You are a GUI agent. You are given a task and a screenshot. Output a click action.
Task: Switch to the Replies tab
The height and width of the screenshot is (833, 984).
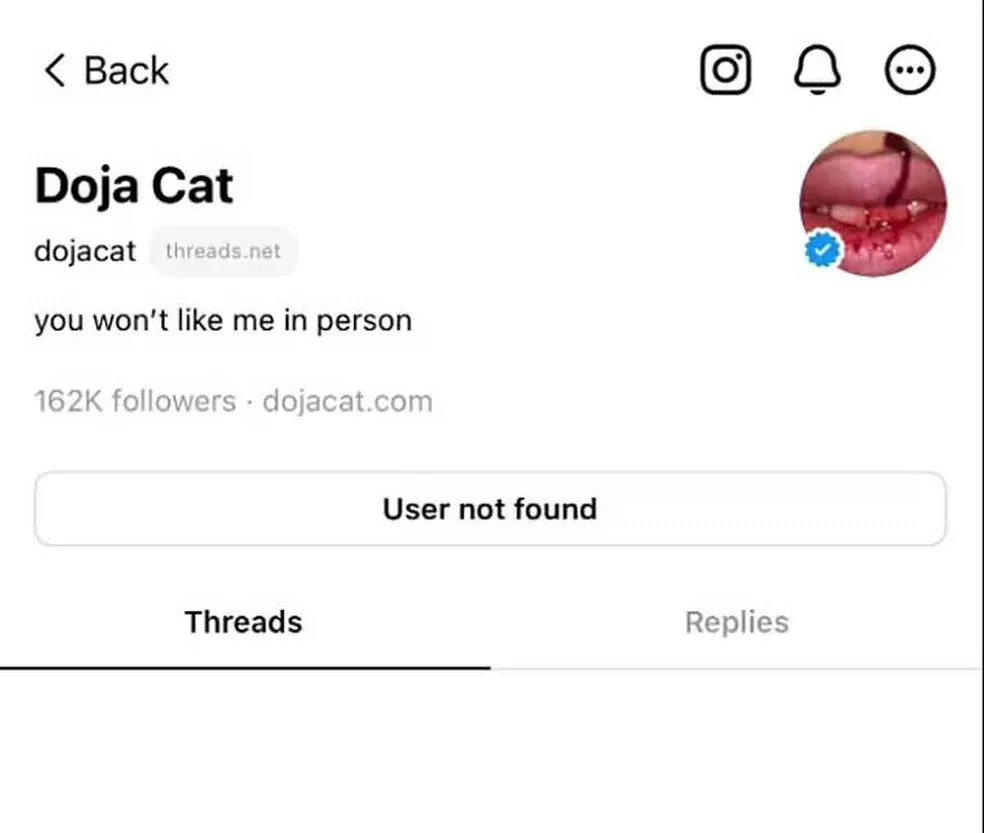click(736, 622)
